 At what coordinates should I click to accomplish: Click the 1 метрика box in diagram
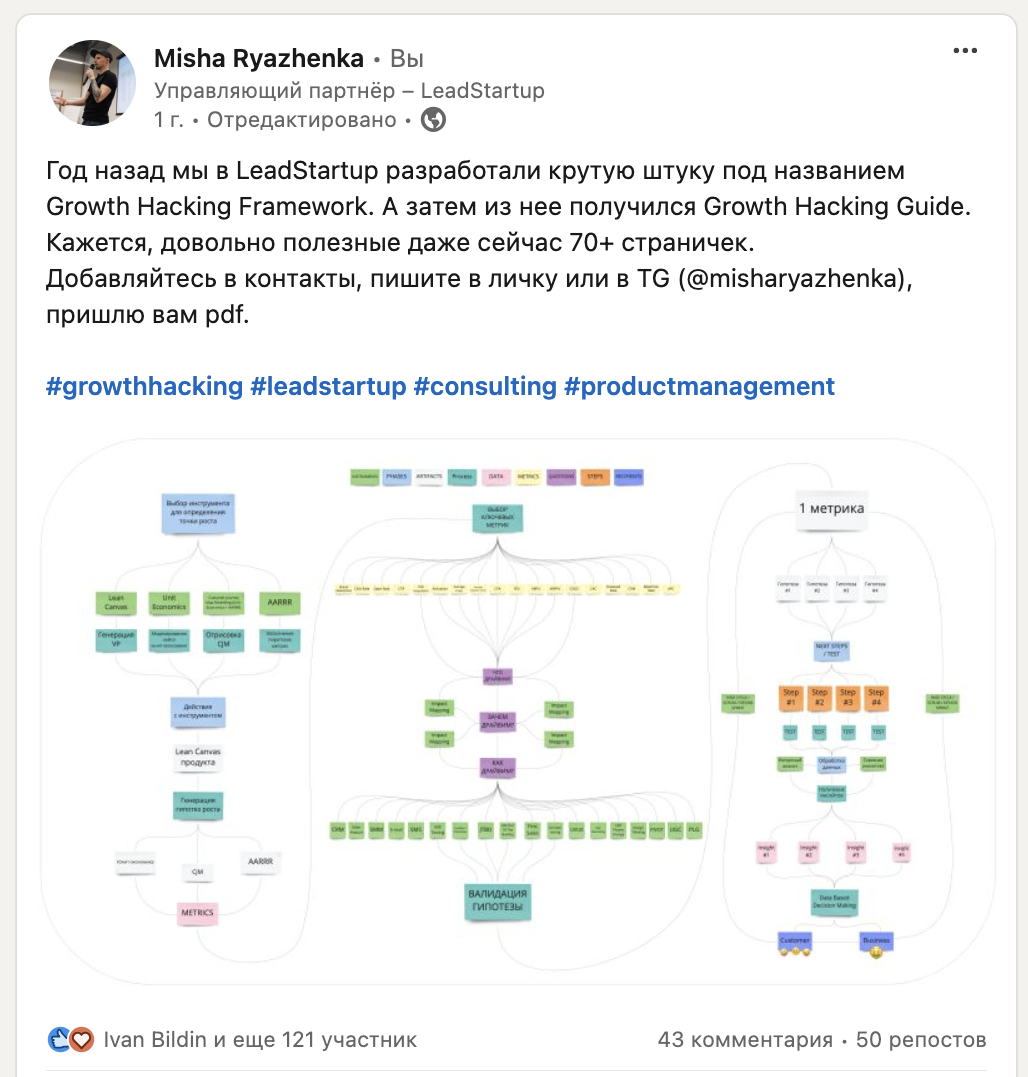832,510
